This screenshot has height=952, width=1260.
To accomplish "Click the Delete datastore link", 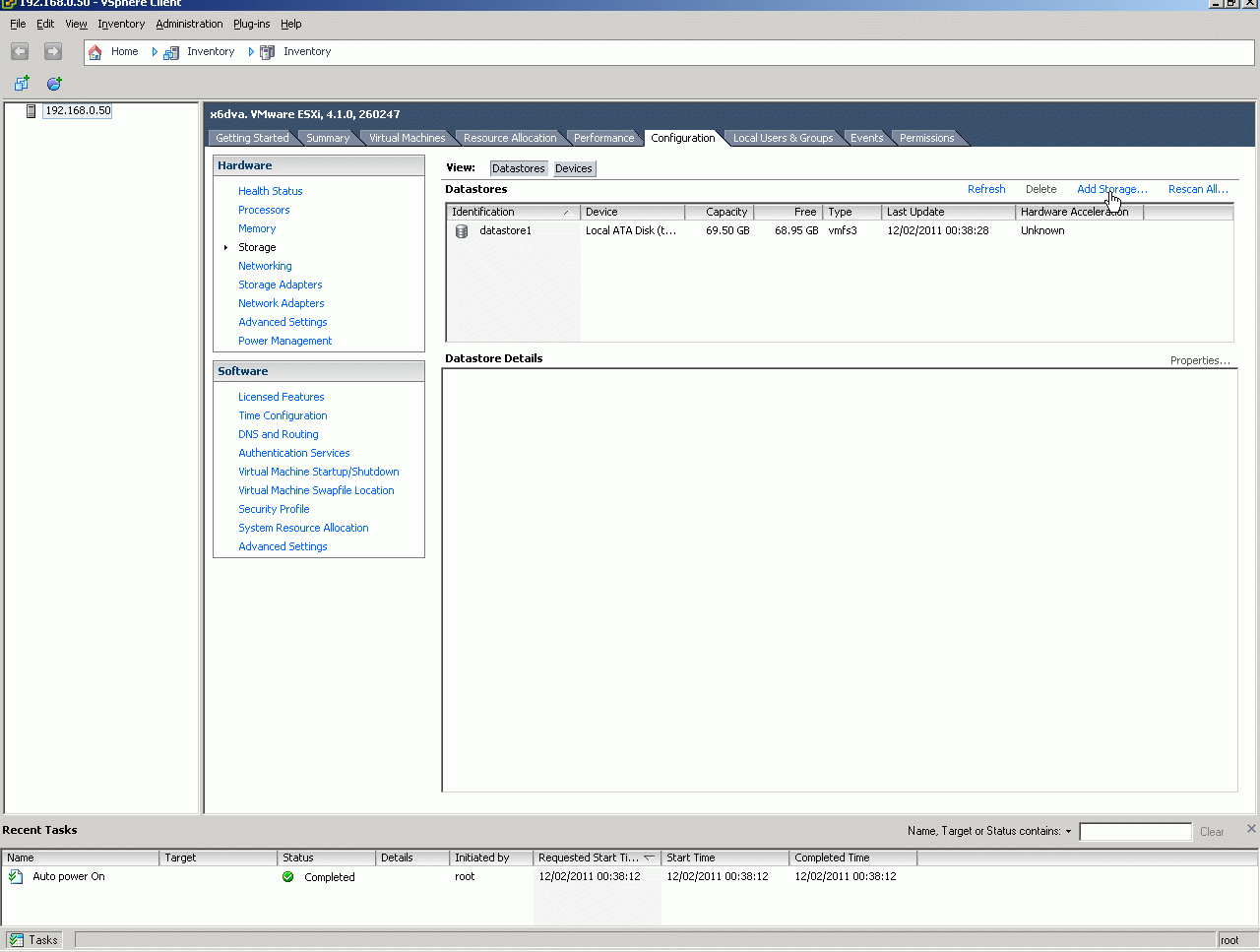I will tap(1040, 189).
